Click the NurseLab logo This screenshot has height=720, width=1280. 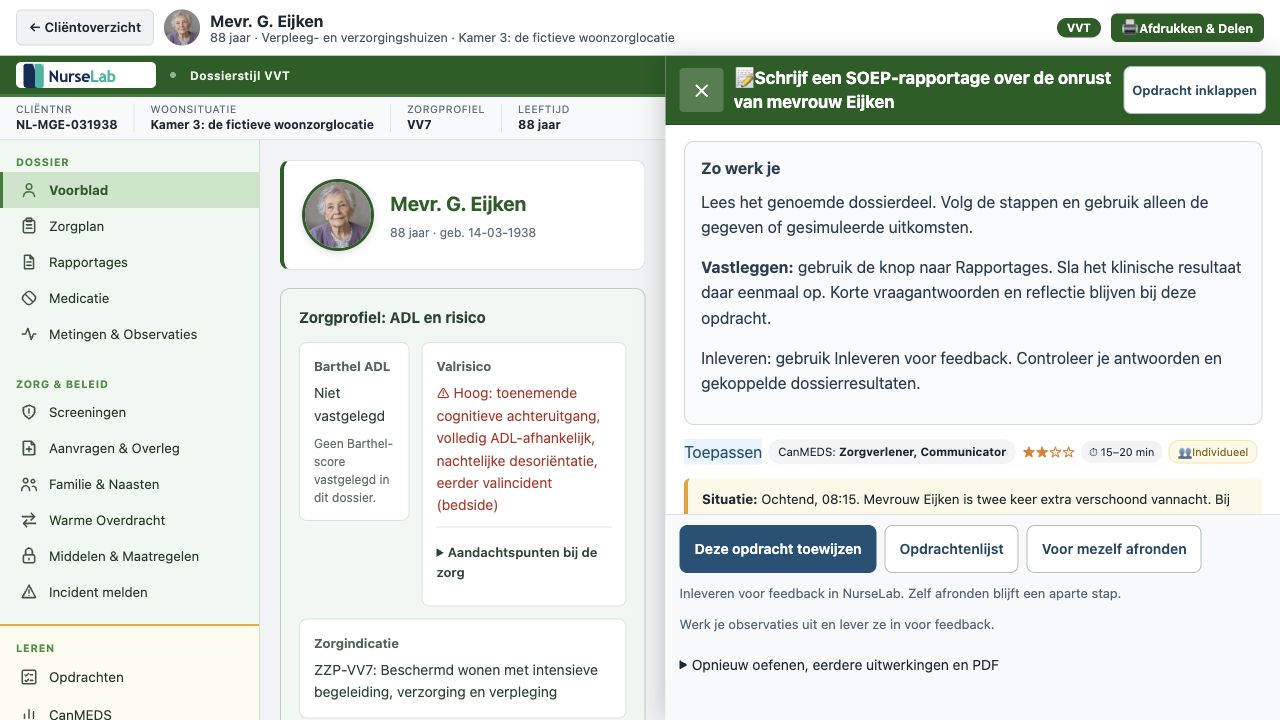point(86,75)
